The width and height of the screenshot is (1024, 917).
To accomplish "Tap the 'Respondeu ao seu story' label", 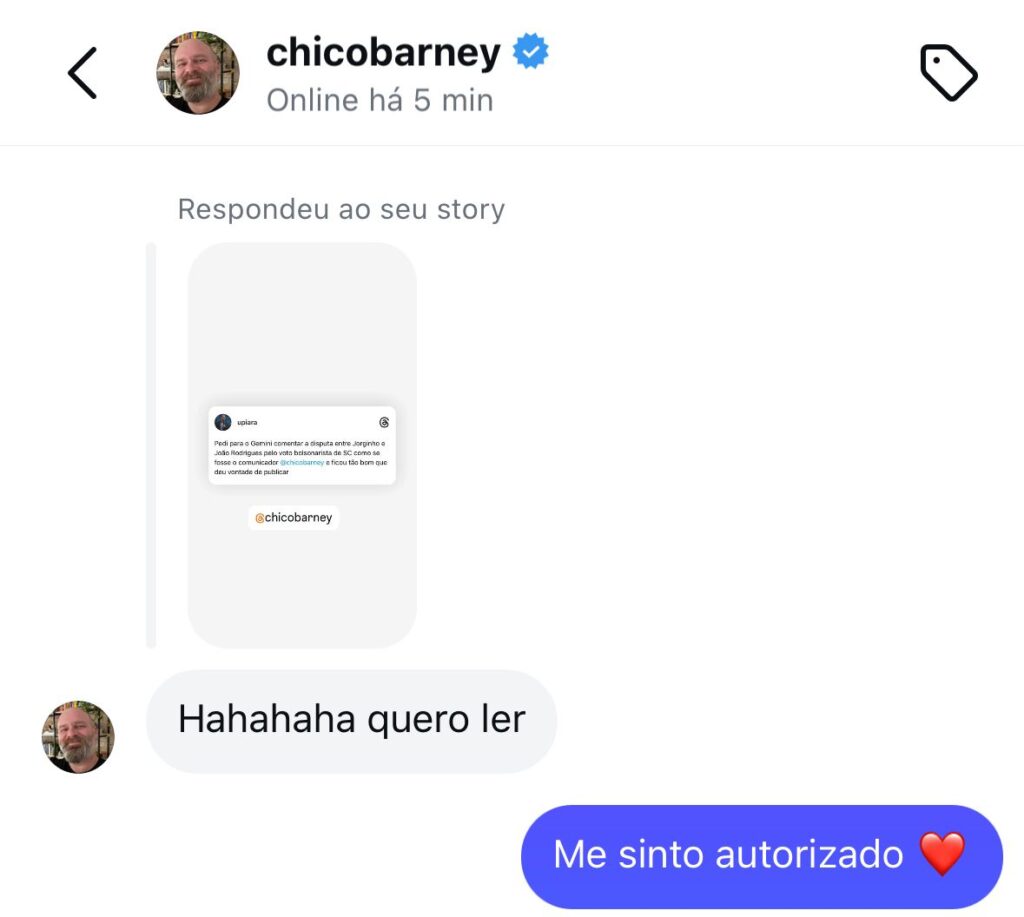I will tap(342, 210).
